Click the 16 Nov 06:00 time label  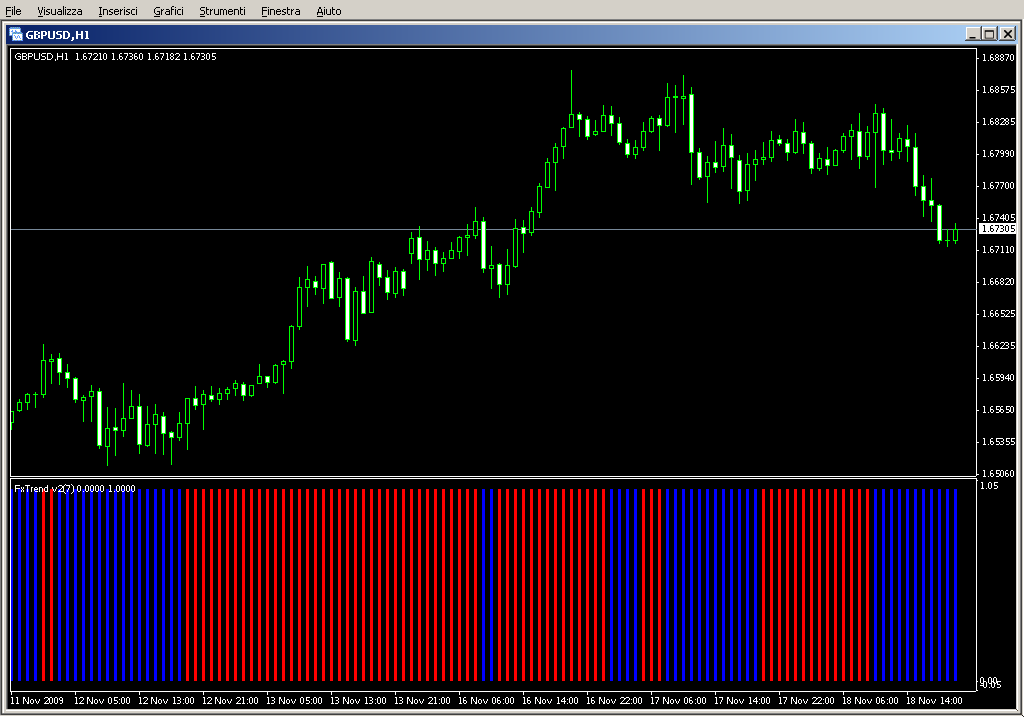point(486,701)
